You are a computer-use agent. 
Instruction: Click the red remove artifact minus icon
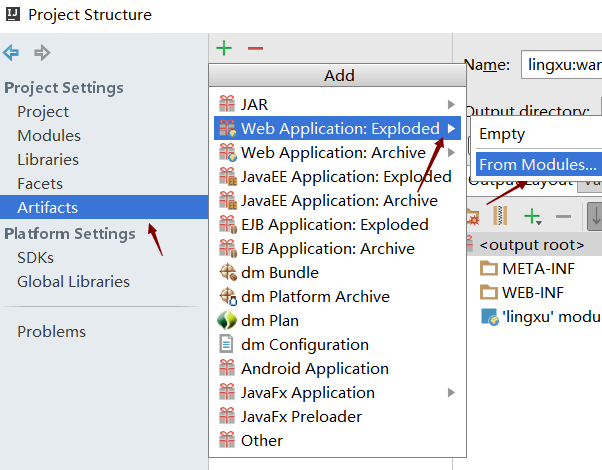255,48
